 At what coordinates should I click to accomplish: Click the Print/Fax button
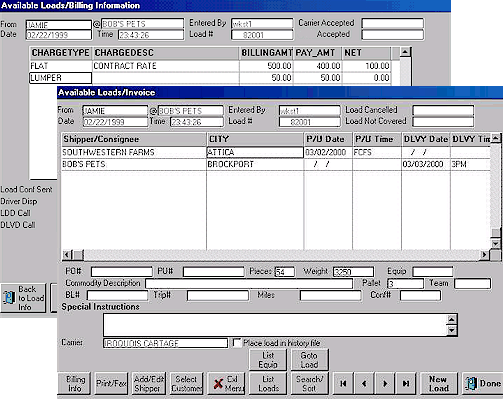pyautogui.click(x=111, y=383)
